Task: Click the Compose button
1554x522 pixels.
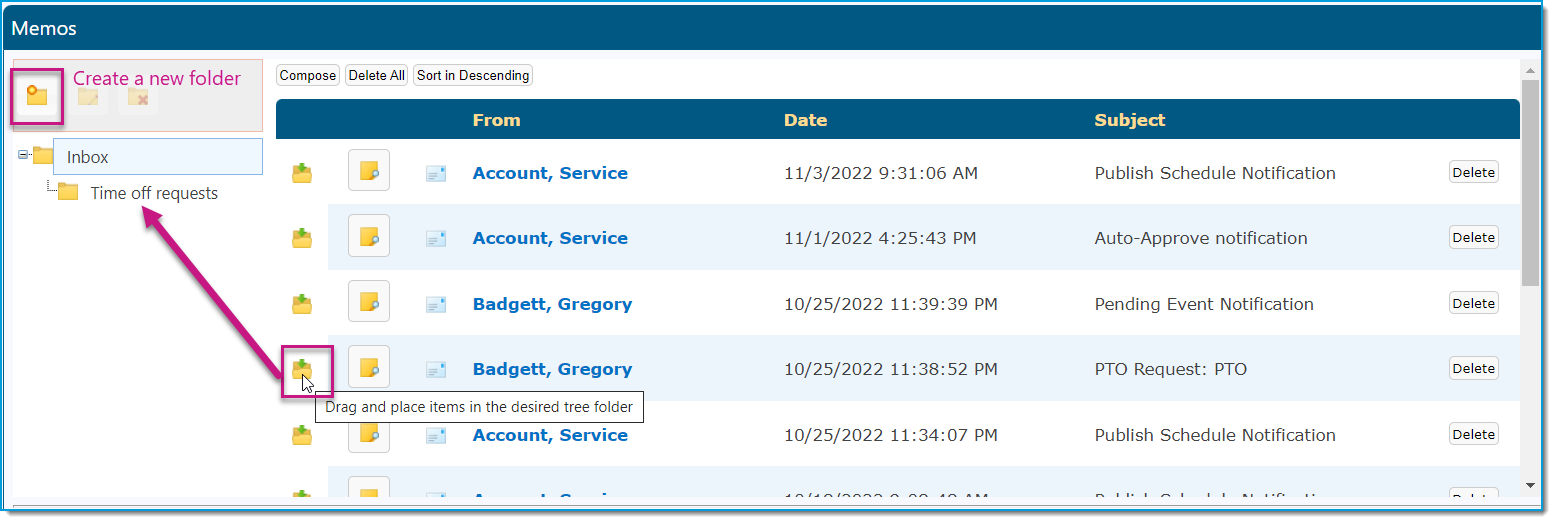Action: pyautogui.click(x=308, y=75)
